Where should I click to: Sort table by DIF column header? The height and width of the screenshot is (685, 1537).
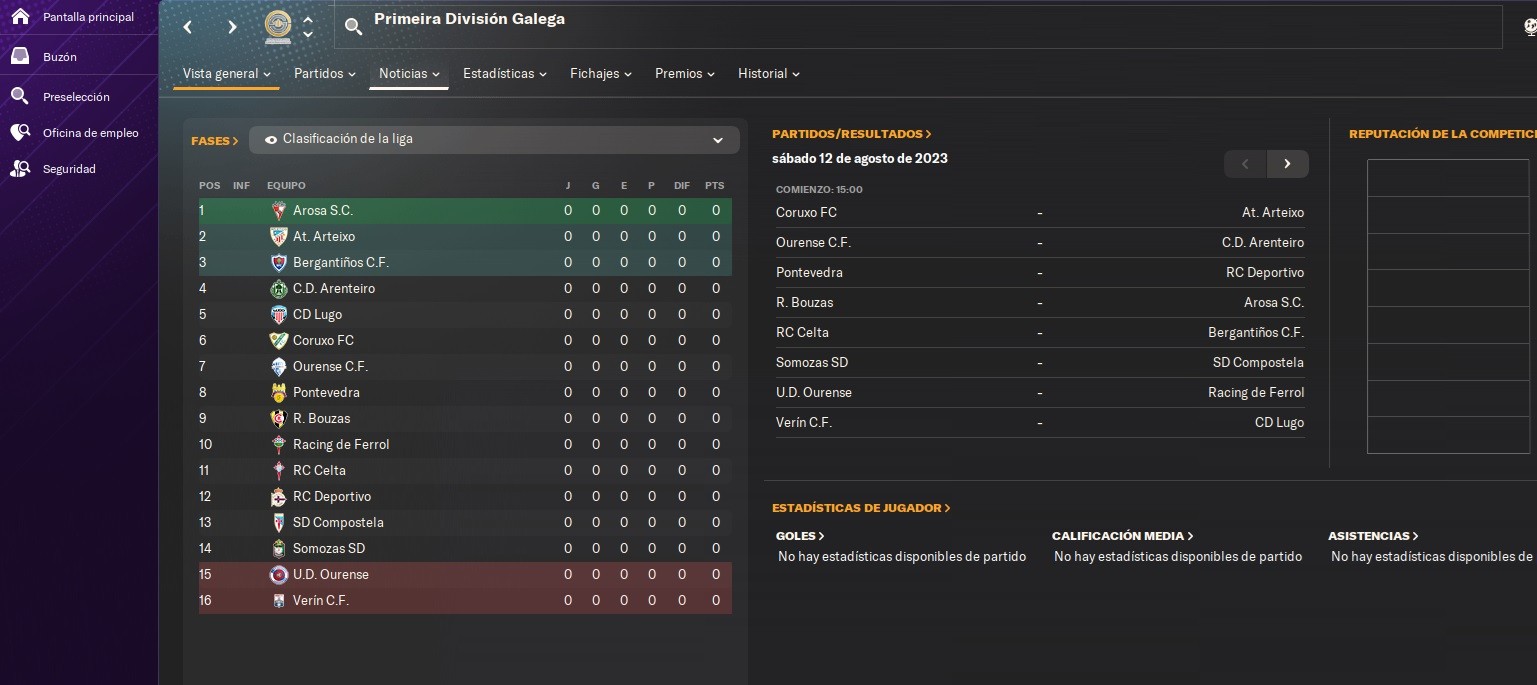[x=682, y=186]
